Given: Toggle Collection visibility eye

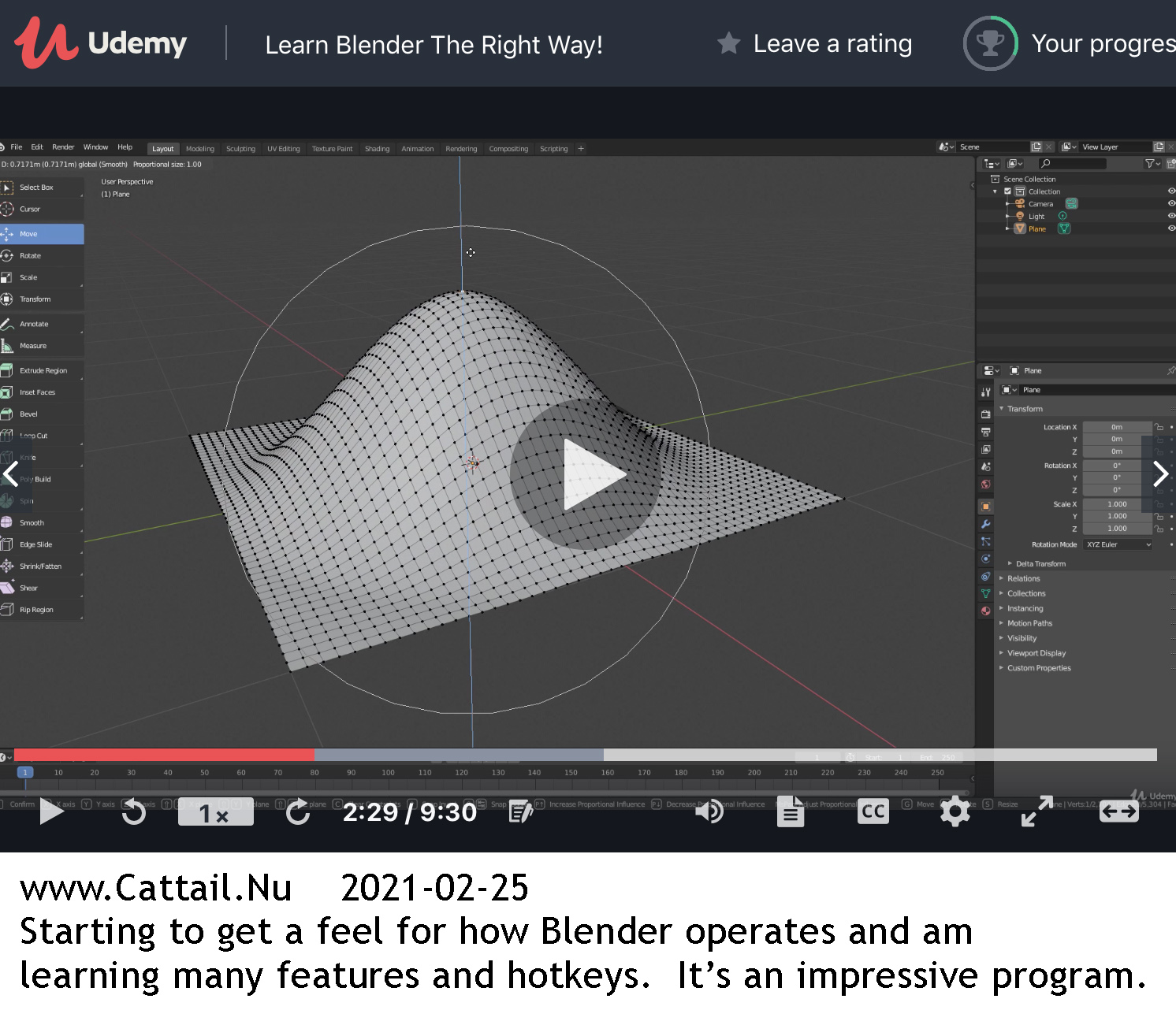Looking at the screenshot, I should [1171, 191].
